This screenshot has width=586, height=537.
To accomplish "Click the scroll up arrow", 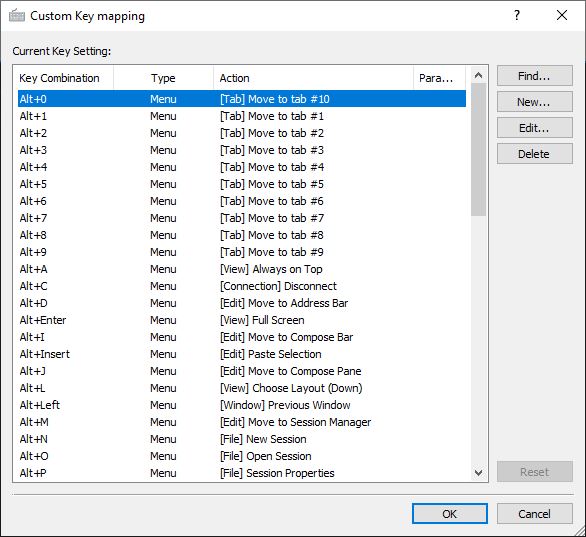I will tap(478, 75).
